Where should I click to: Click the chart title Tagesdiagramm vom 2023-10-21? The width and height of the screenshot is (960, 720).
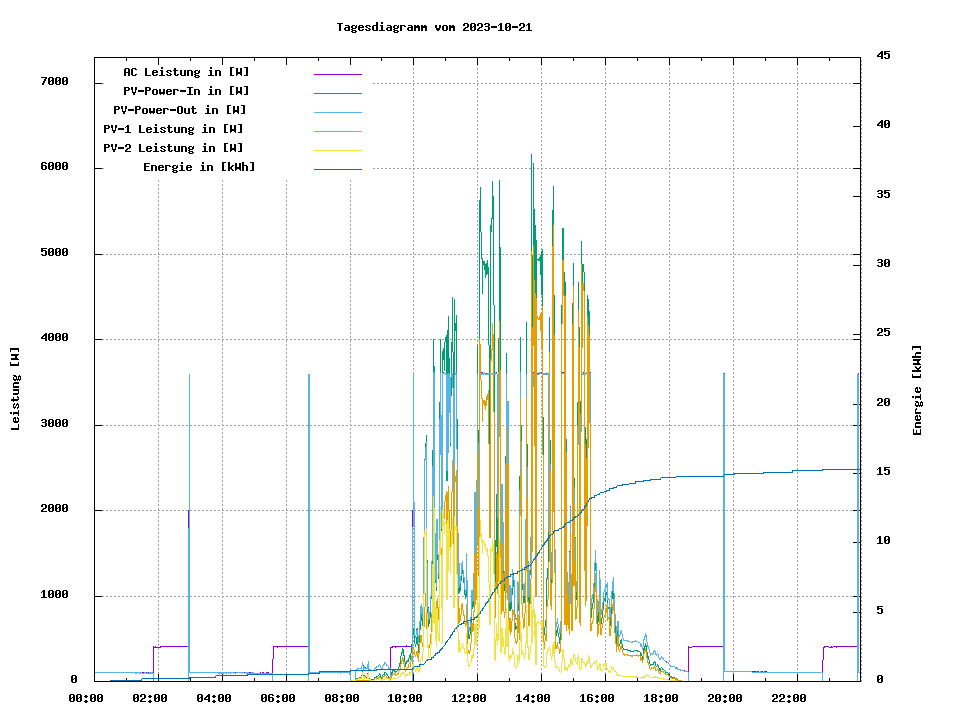(434, 27)
